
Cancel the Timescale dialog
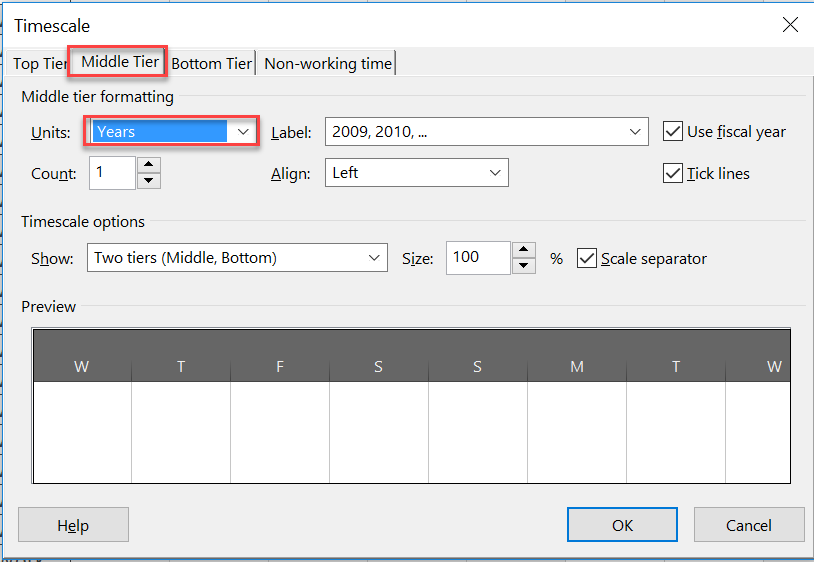(749, 525)
